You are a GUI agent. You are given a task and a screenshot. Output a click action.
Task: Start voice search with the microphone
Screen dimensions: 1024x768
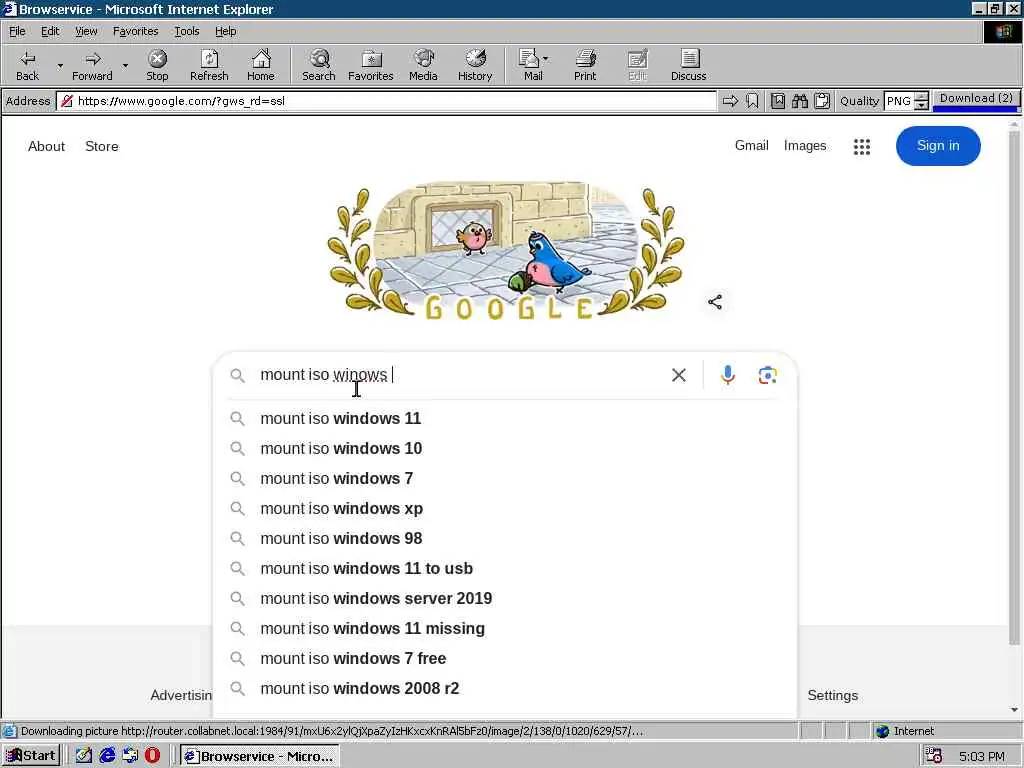click(728, 375)
